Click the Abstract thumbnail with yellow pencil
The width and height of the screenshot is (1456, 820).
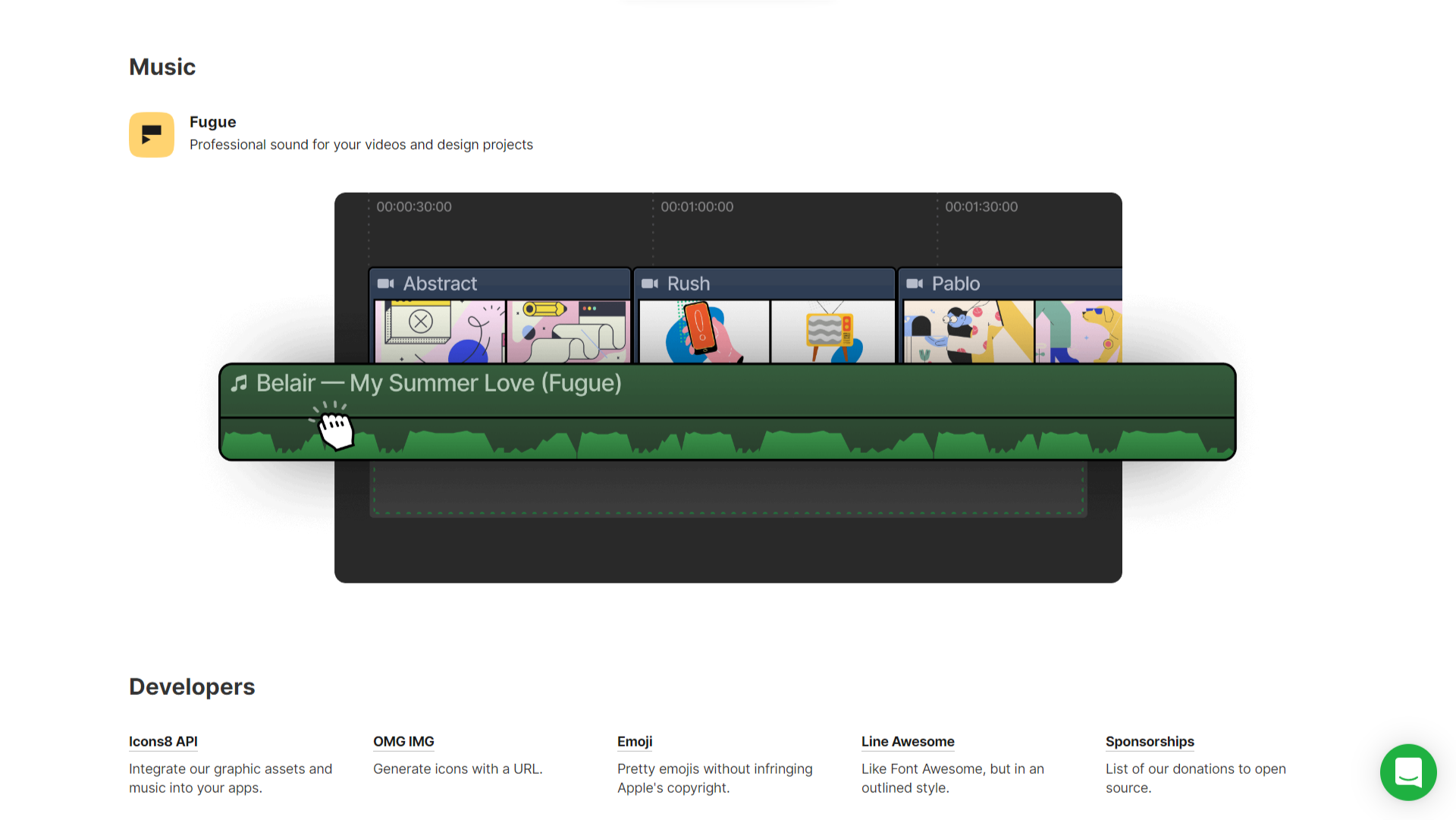(568, 331)
